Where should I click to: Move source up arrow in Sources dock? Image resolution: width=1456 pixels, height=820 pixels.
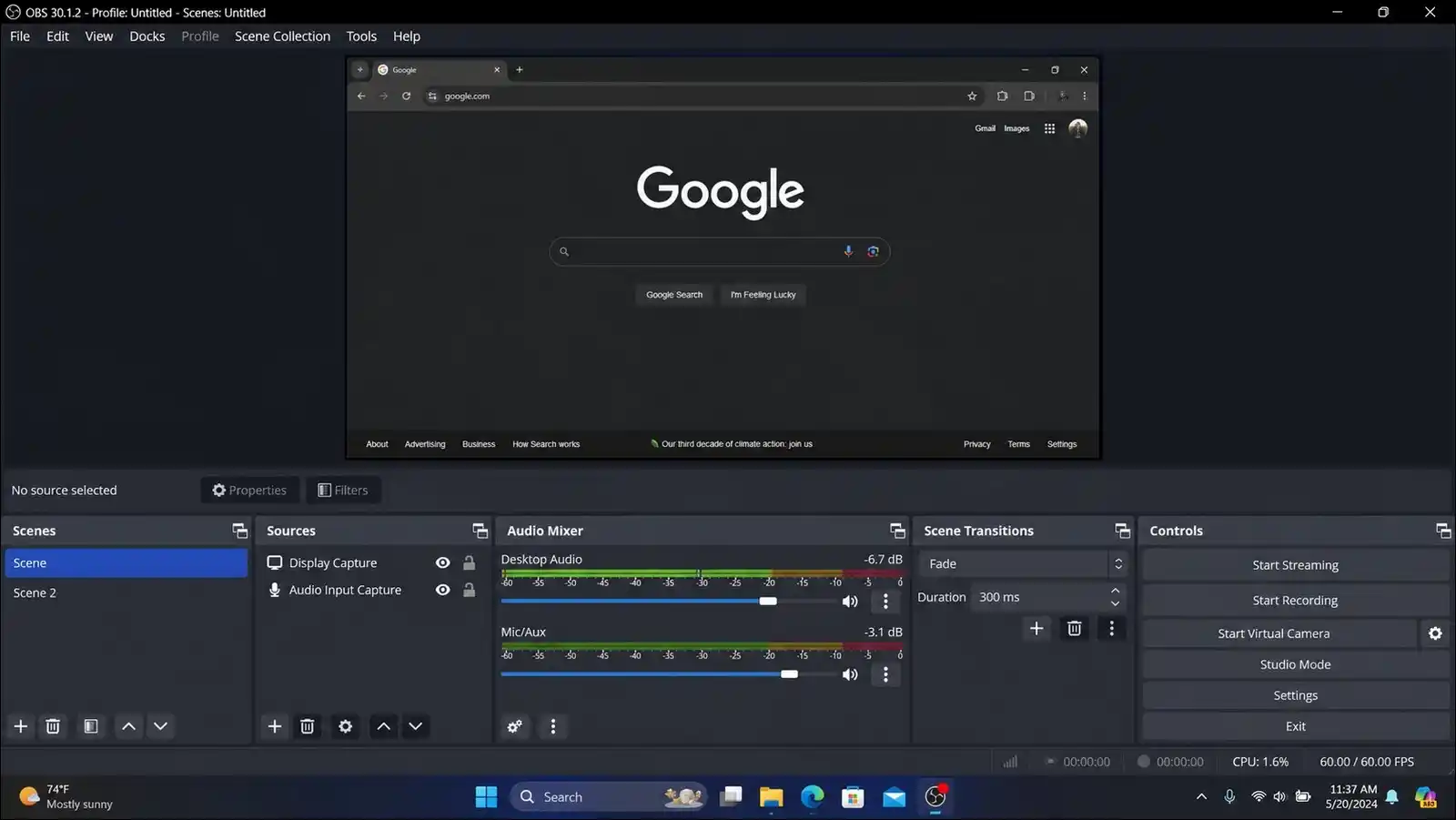[x=384, y=726]
